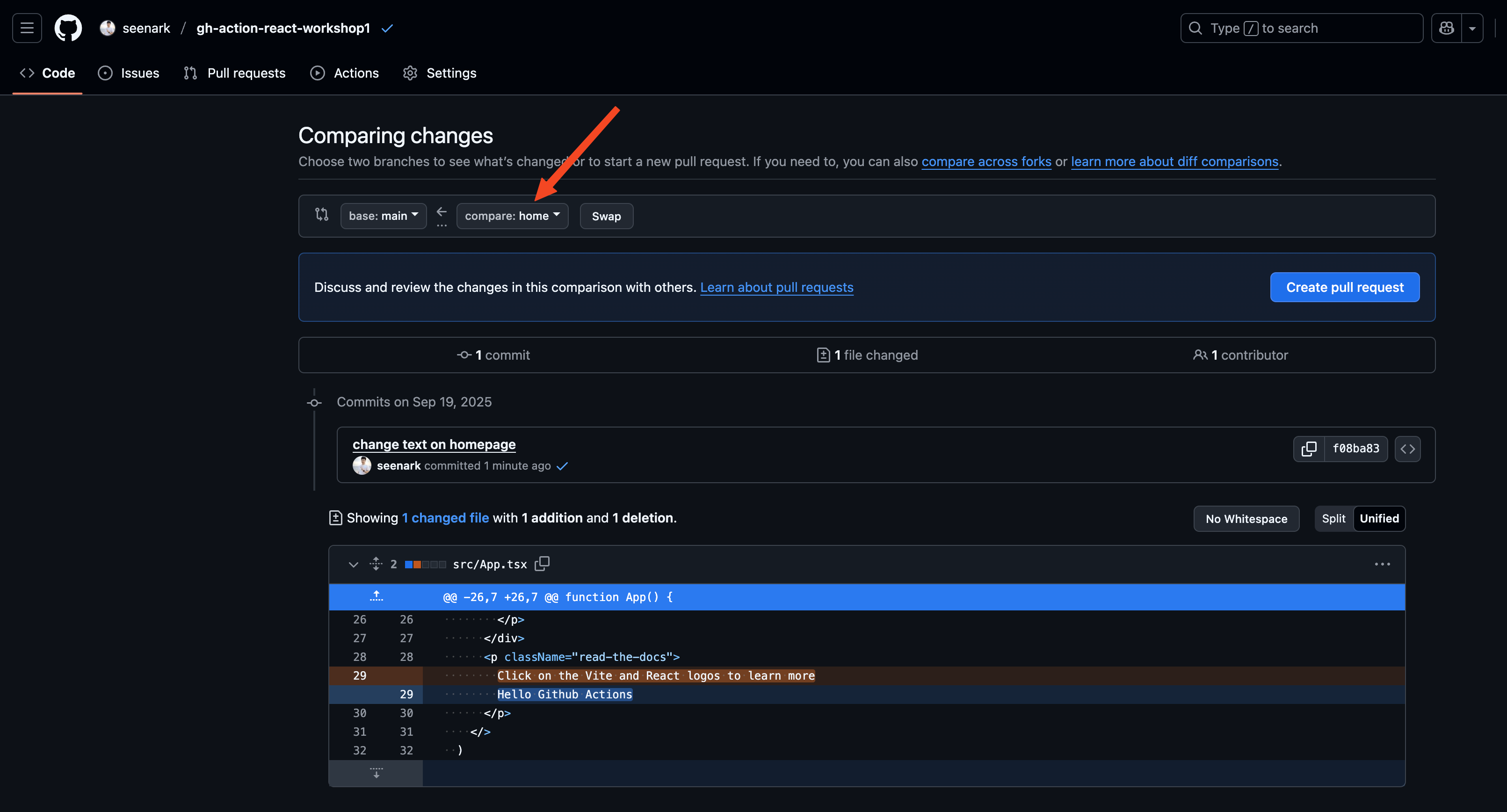
Task: Expand all lines in file diff
Action: click(376, 564)
